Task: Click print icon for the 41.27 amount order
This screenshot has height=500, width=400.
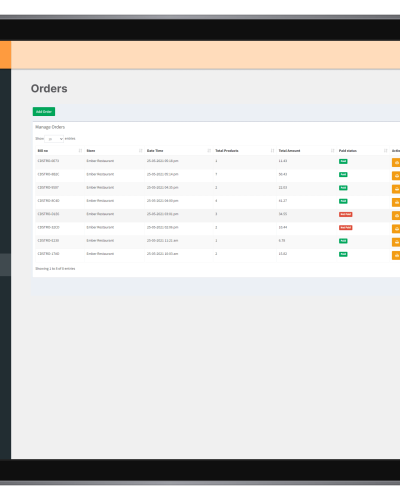Action: [396, 202]
